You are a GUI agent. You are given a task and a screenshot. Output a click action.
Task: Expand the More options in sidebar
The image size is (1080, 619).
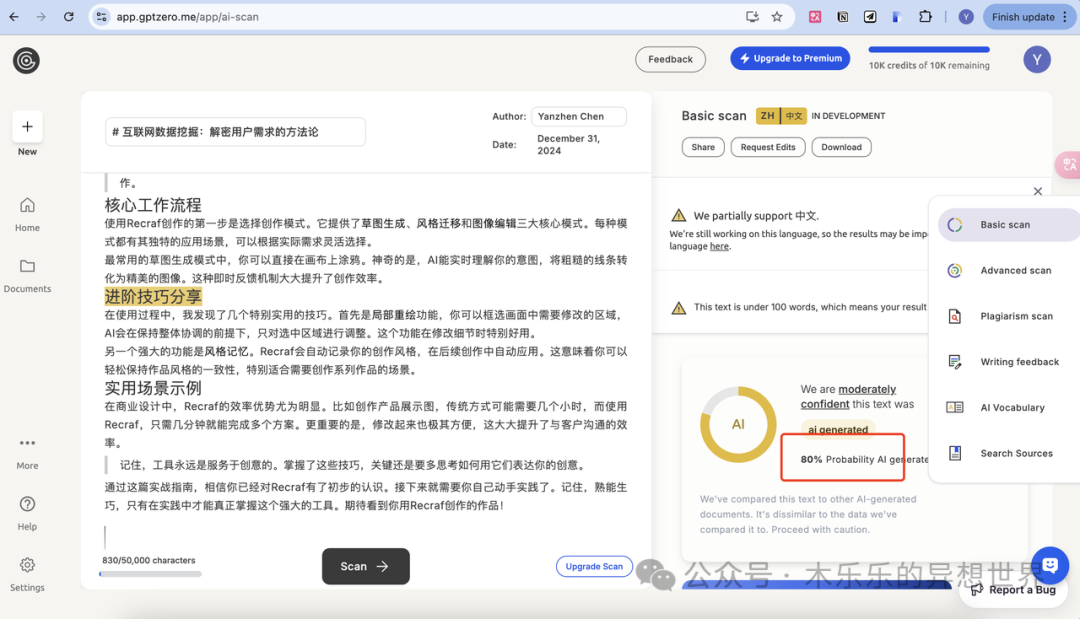27,443
